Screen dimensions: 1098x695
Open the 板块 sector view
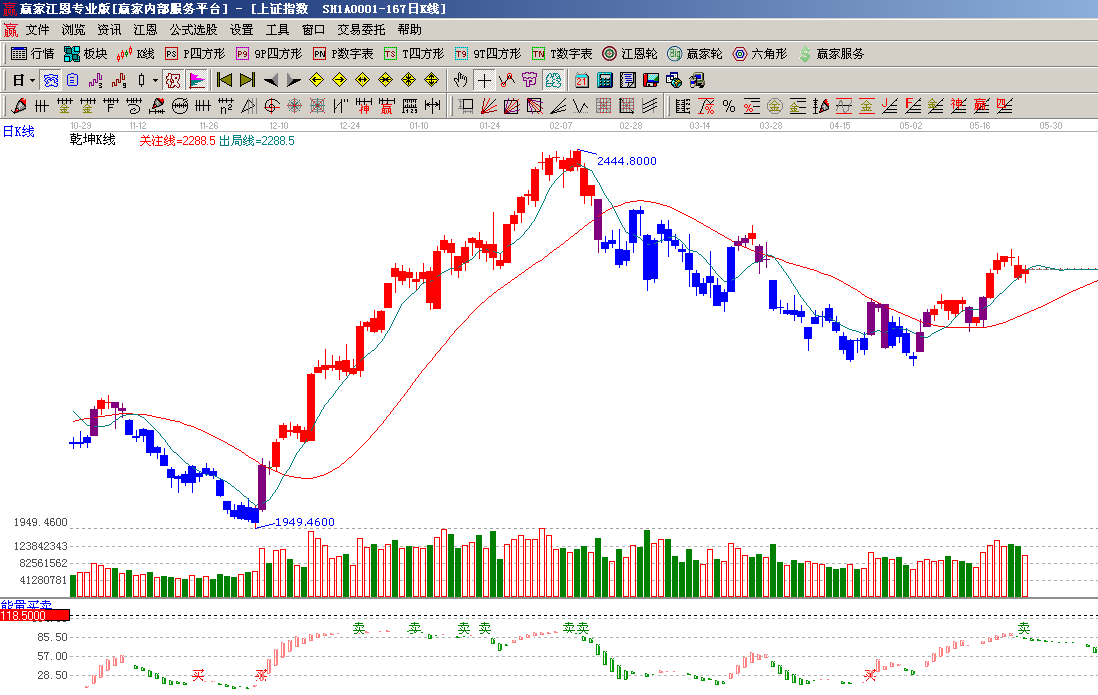[85, 54]
